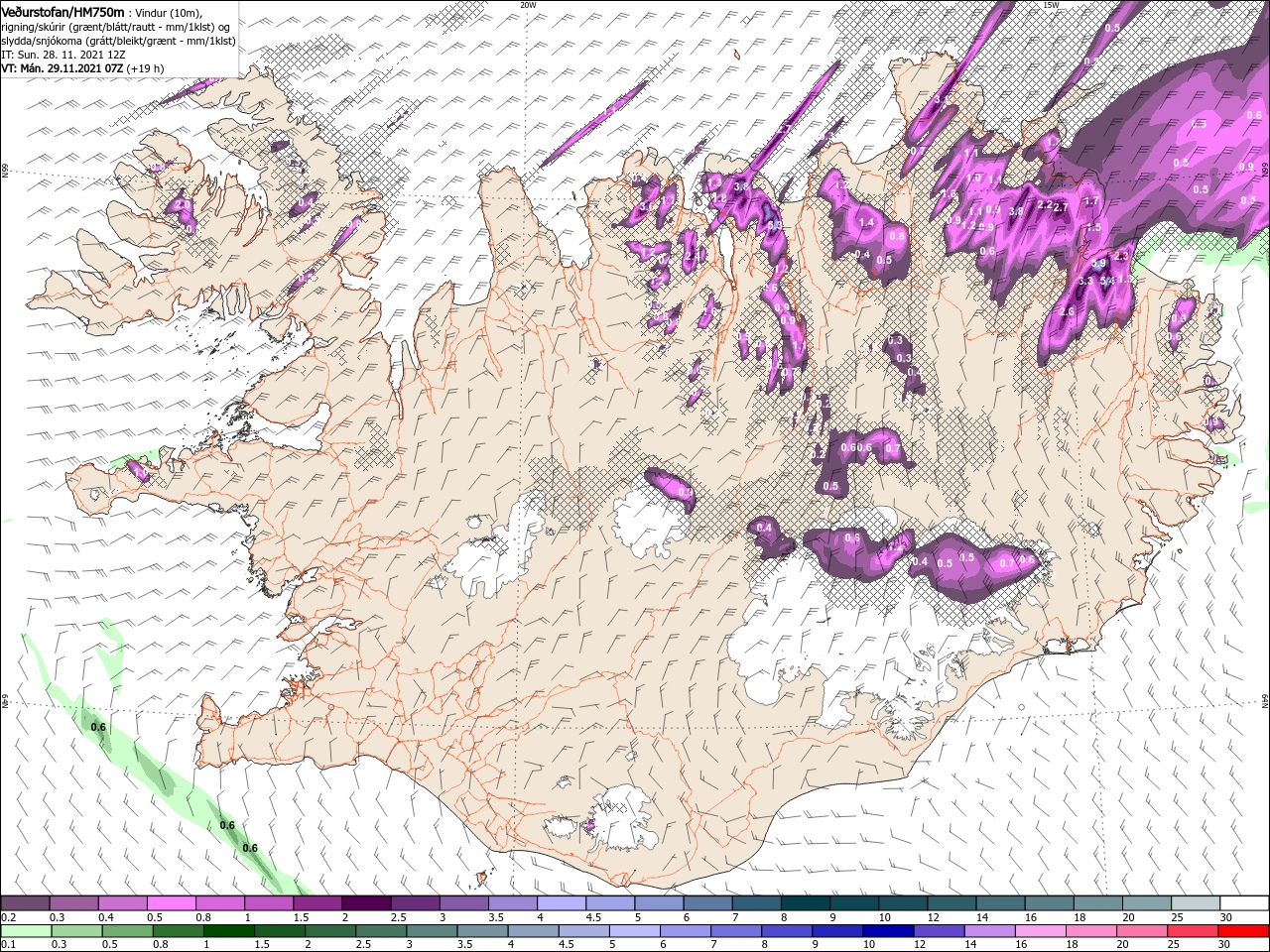Viewport: 1270px width, 952px height.
Task: Click the bright red 30 rain-scale swatch
Action: point(1243,931)
